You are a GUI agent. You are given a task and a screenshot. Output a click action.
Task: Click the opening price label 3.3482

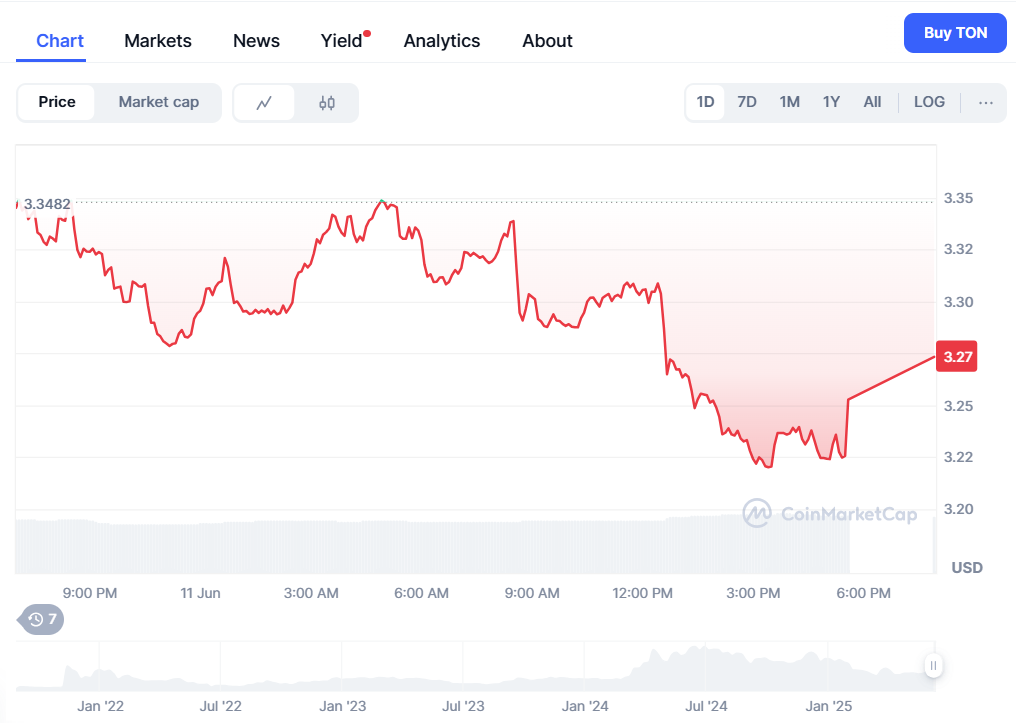pyautogui.click(x=47, y=204)
